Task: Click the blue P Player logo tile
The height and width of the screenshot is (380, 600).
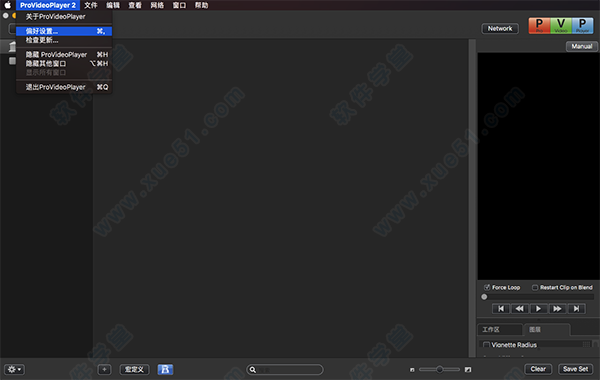Action: point(582,26)
